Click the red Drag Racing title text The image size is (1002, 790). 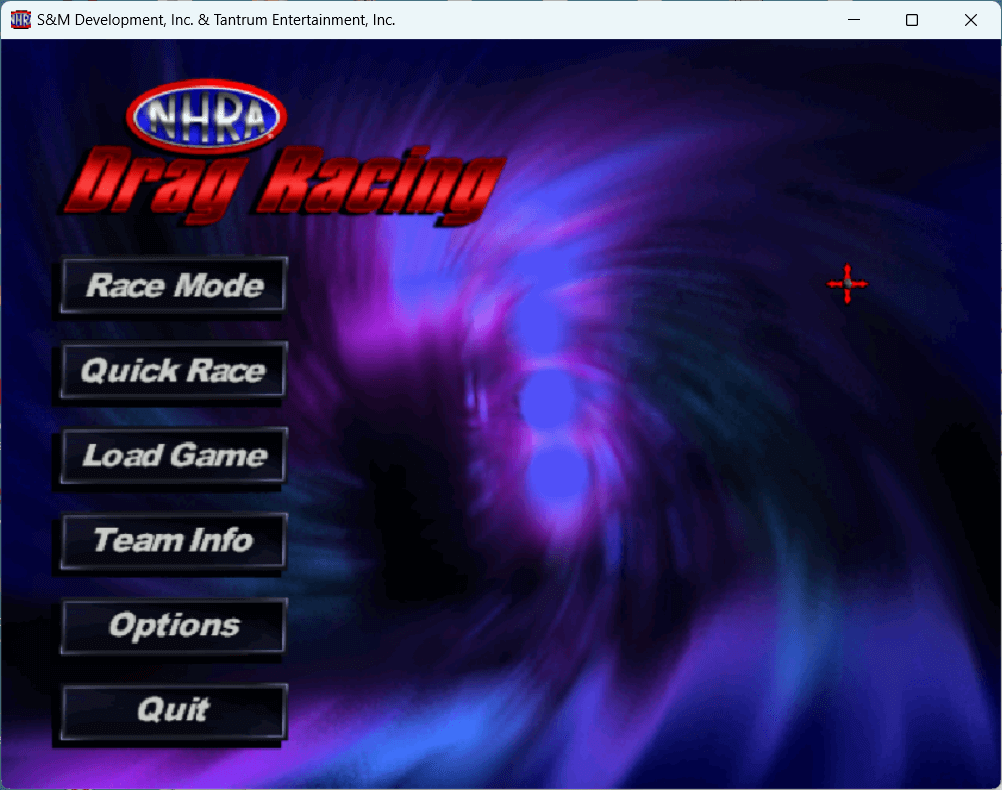point(284,185)
